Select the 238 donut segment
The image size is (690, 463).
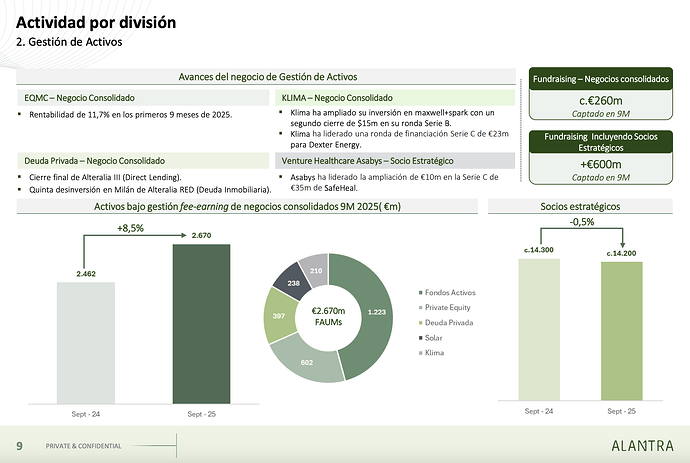[293, 282]
